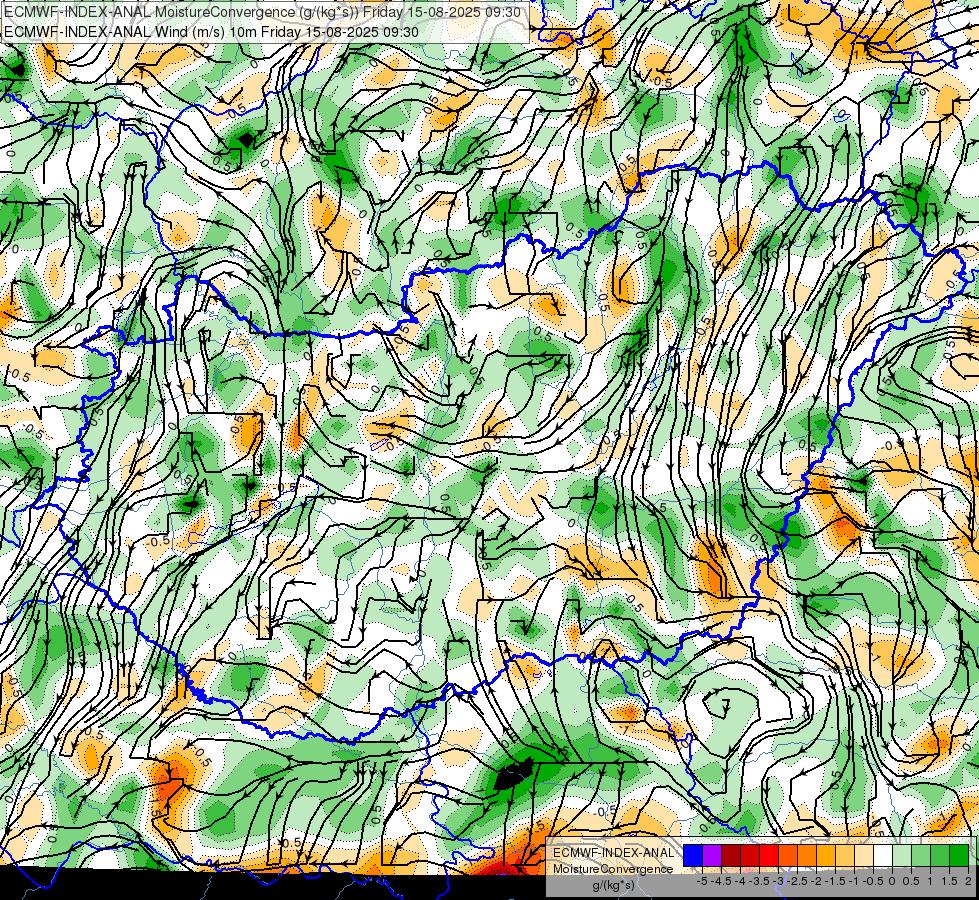Click the -4.5 legend tick label

point(721,881)
